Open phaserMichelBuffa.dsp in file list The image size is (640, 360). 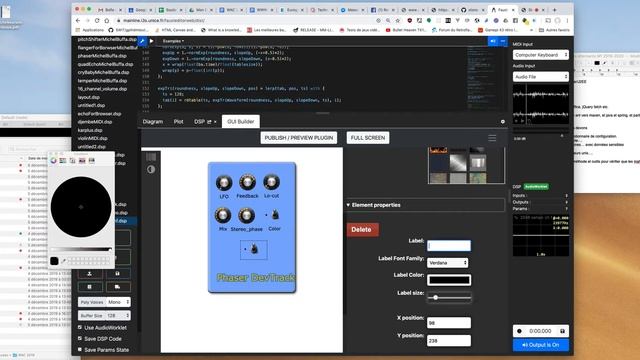pos(102,56)
